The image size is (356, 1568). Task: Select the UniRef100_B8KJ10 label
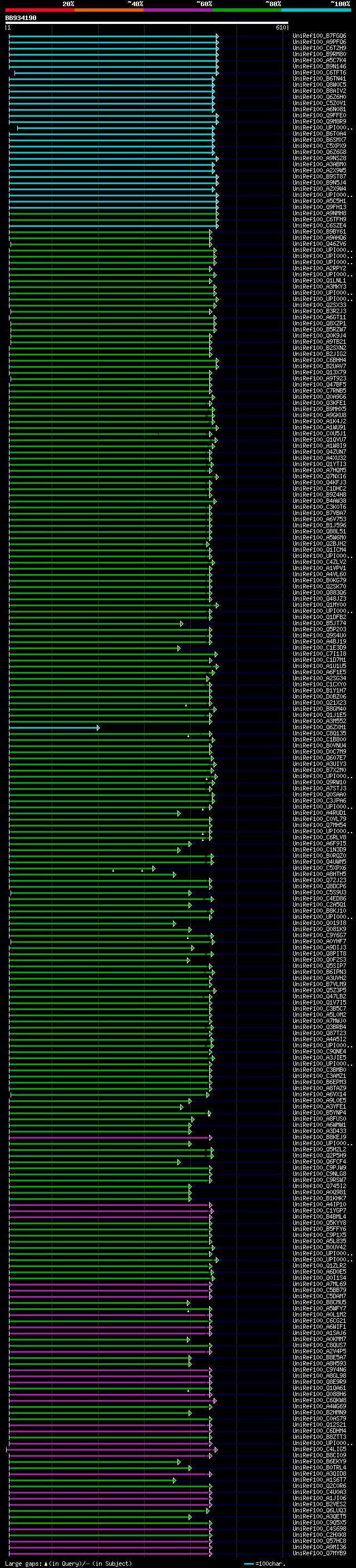(x=319, y=911)
